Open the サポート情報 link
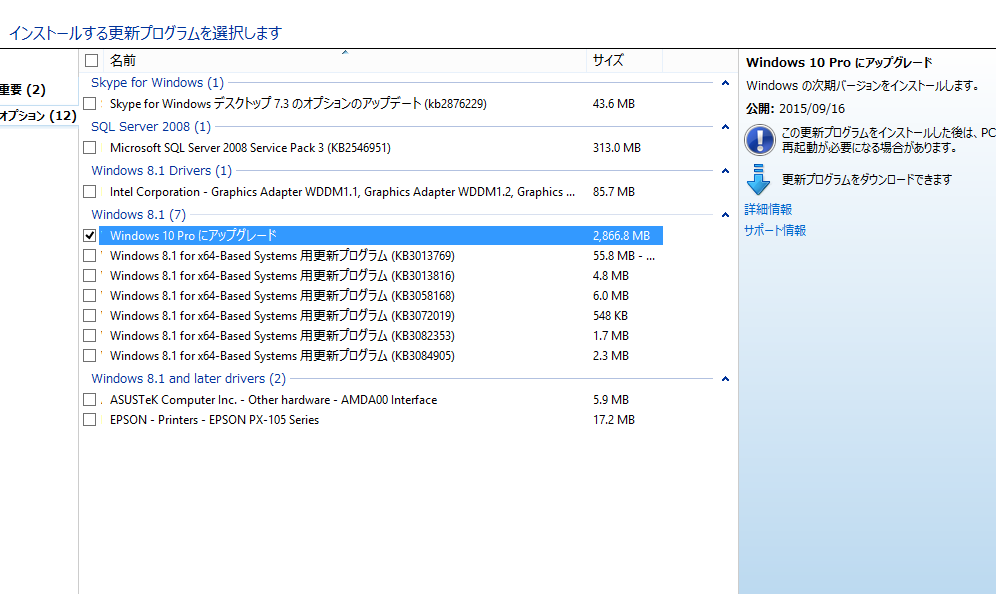 point(775,230)
